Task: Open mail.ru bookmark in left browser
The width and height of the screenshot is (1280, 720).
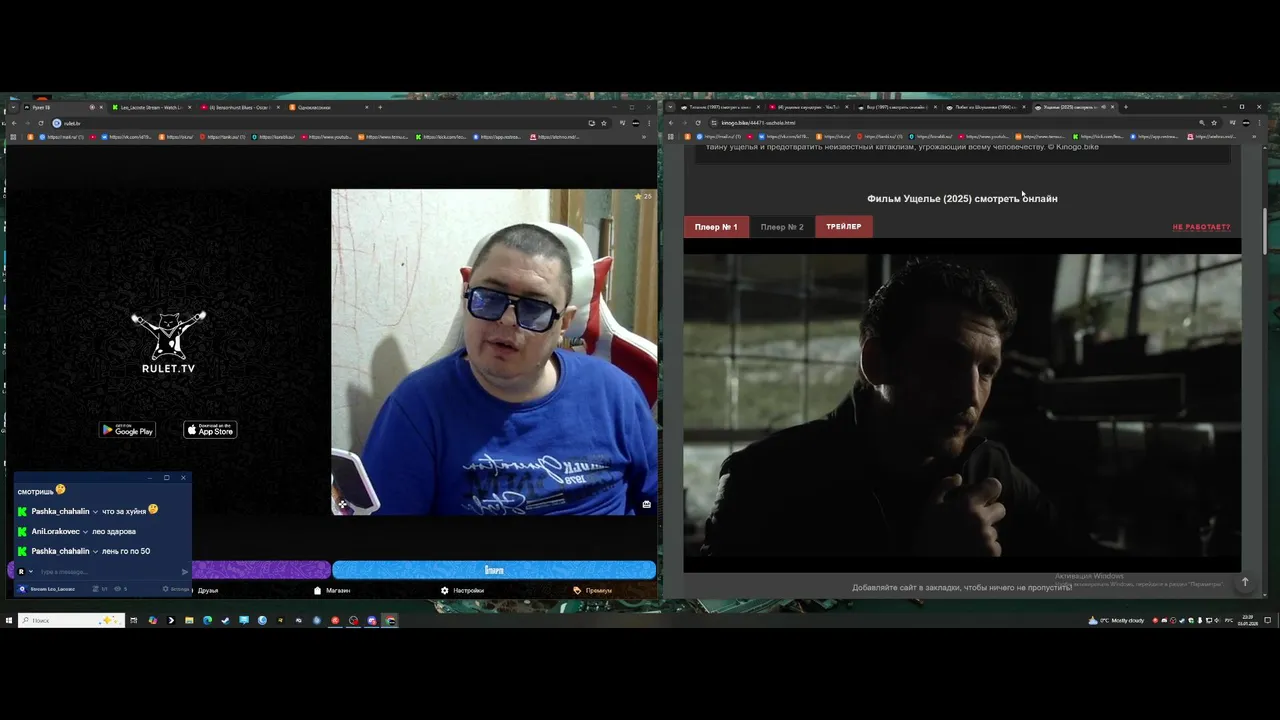Action: (61, 137)
